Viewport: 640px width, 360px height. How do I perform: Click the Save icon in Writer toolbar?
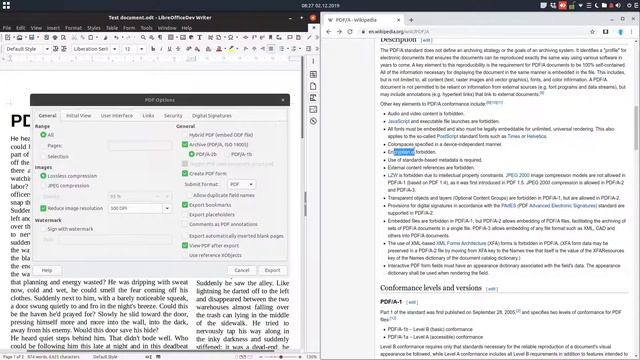31,38
